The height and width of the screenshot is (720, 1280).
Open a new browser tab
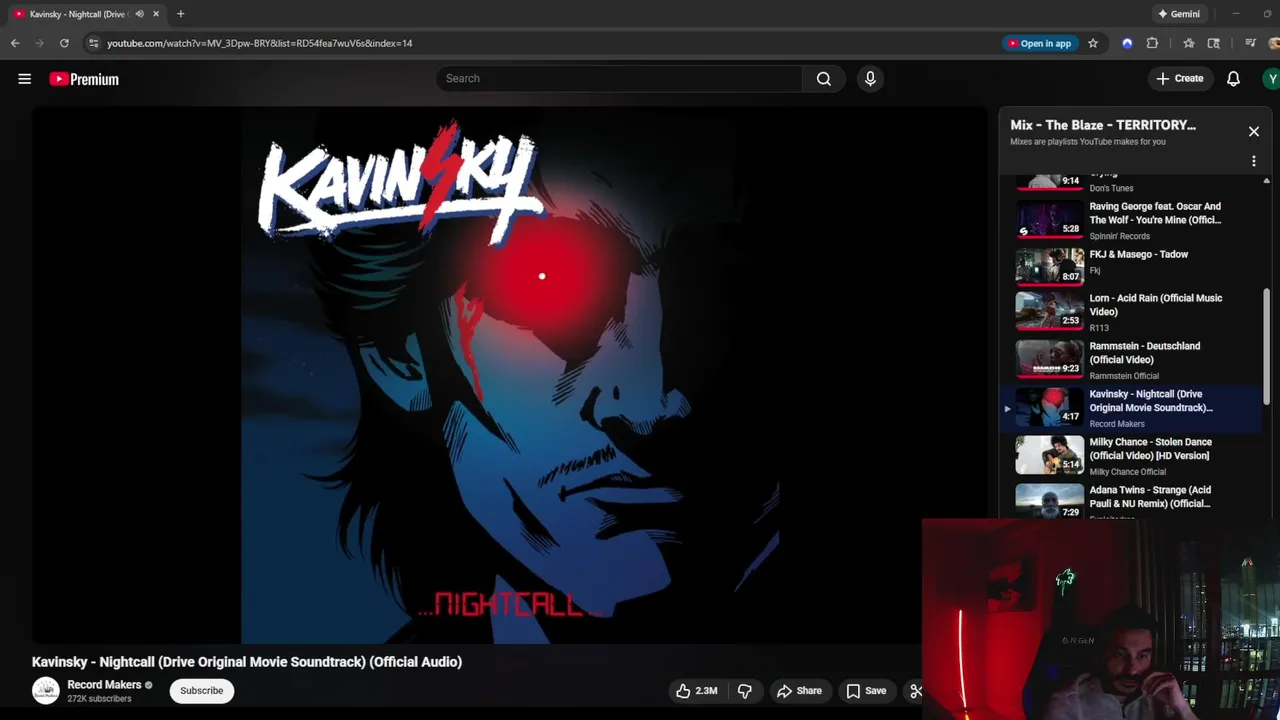pyautogui.click(x=180, y=14)
